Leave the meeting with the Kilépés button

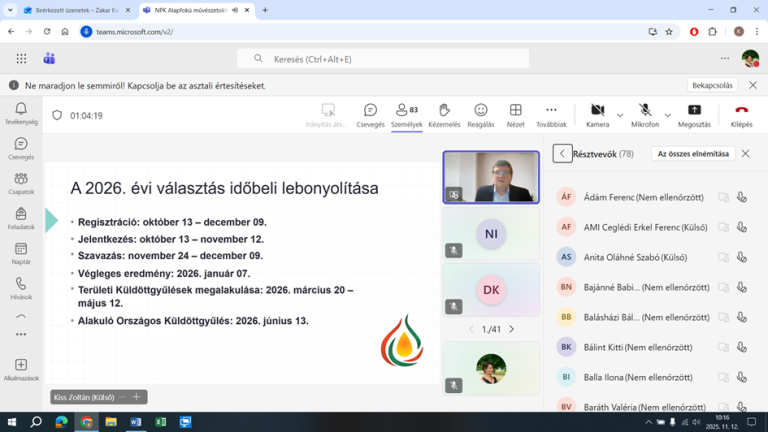[x=741, y=111]
